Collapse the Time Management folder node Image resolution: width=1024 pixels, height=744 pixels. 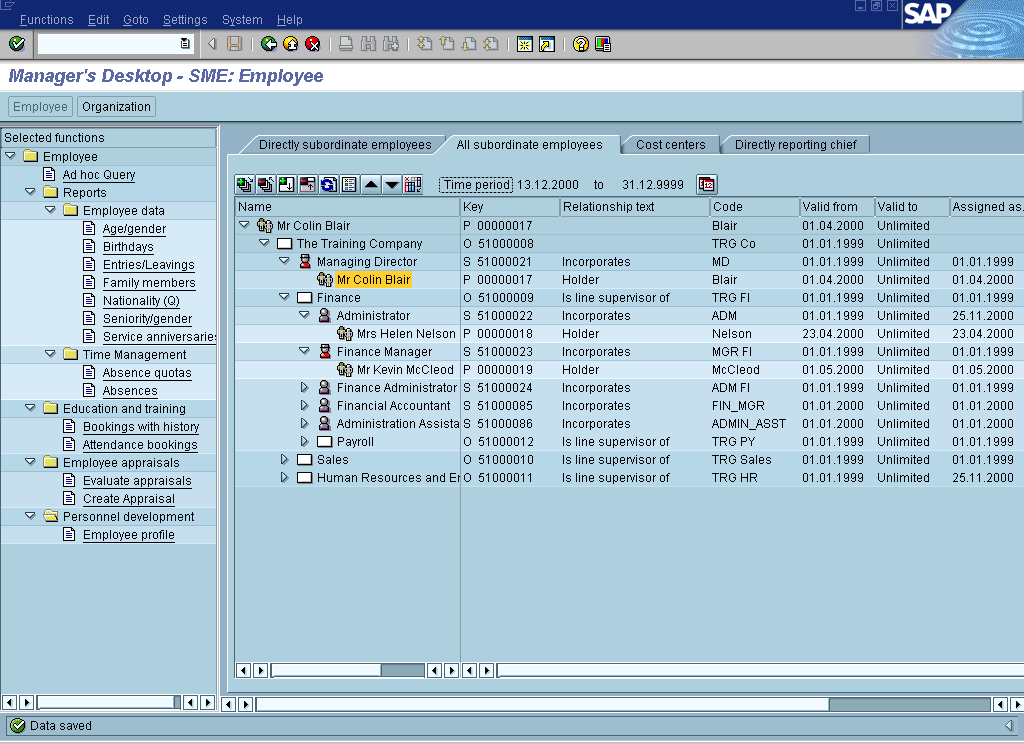point(50,354)
